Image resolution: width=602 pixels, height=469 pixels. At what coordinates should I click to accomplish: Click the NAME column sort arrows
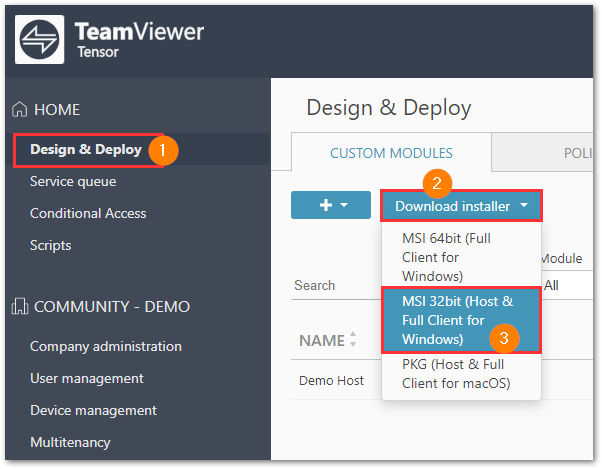tap(353, 339)
